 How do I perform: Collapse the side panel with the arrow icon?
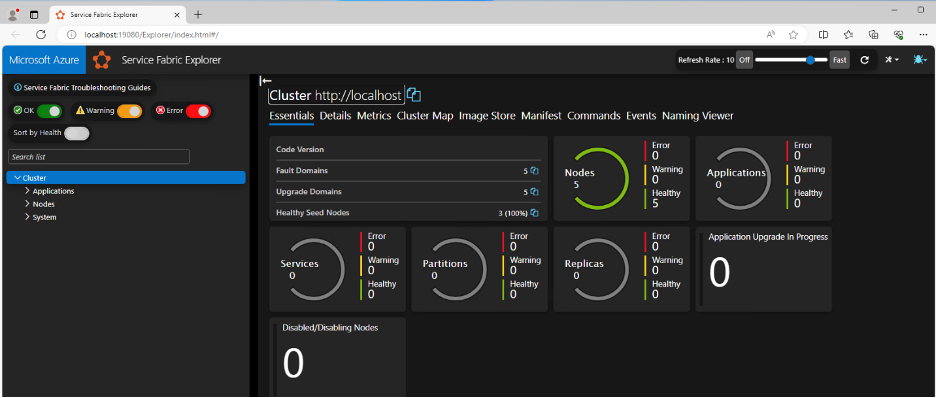[266, 81]
